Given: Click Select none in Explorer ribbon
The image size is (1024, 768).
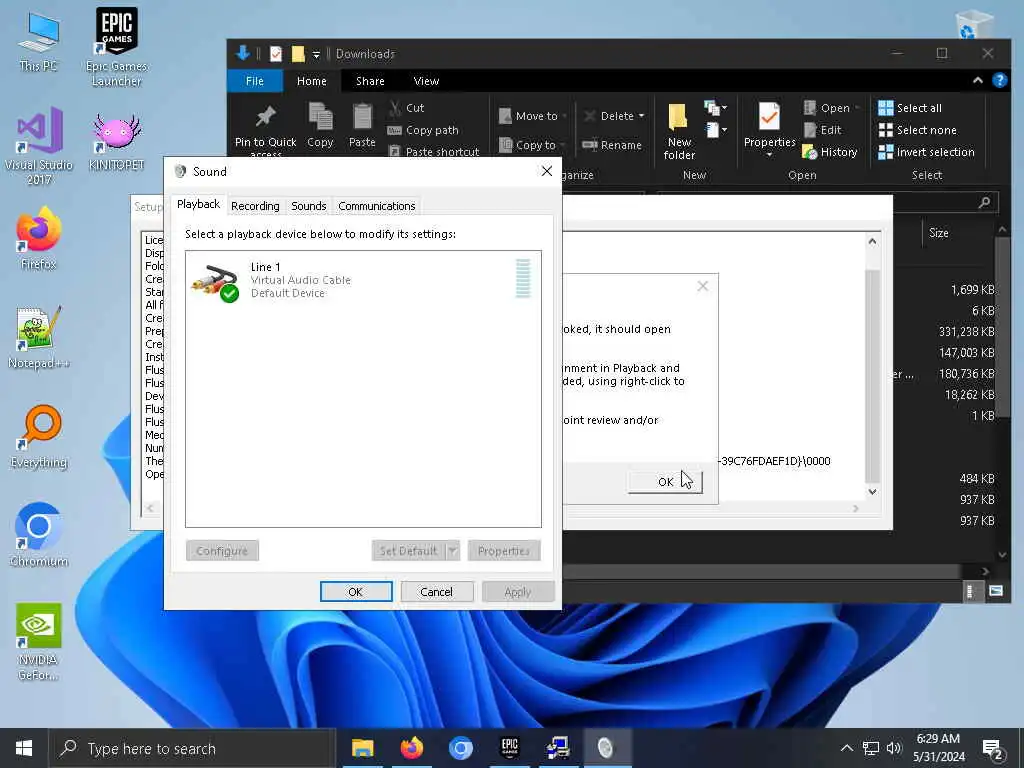Looking at the screenshot, I should coord(917,130).
